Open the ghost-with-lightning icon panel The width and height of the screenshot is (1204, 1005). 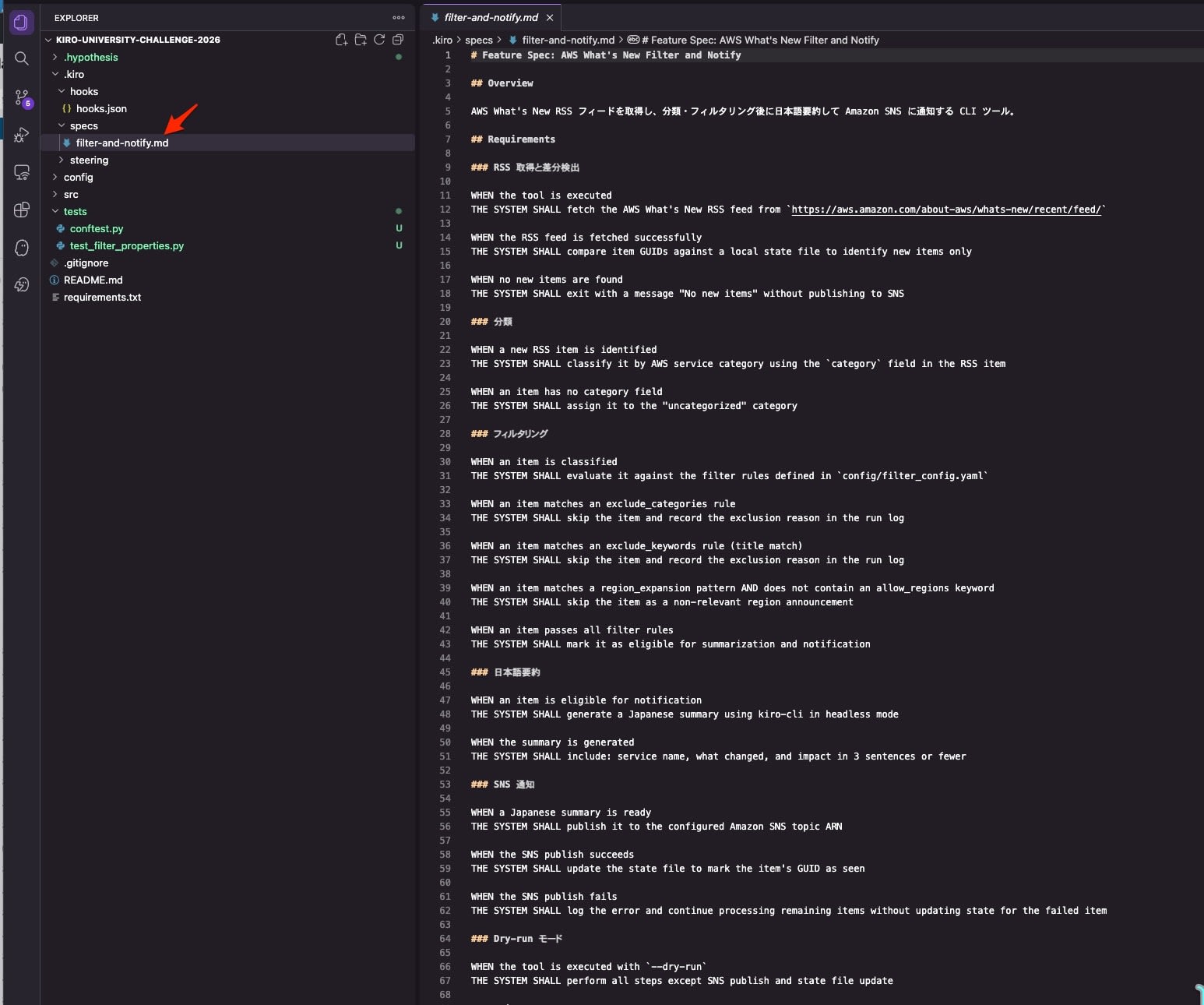click(21, 284)
